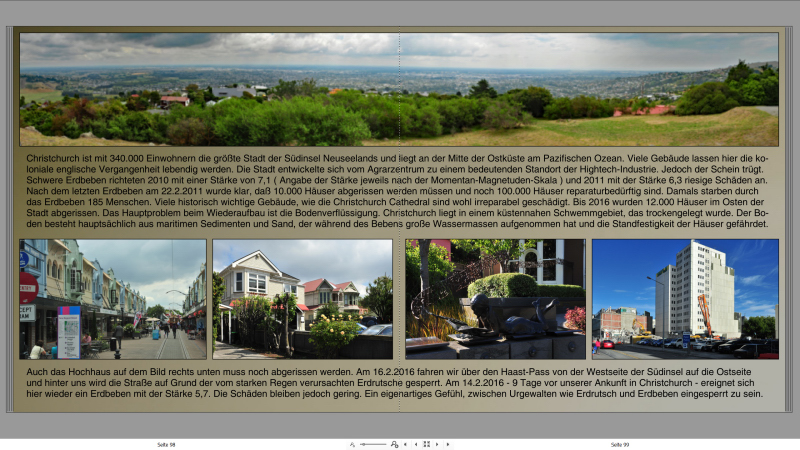Viewport: 800px width, 450px height.
Task: Click the 'Seite 98' page label
Action: click(166, 445)
